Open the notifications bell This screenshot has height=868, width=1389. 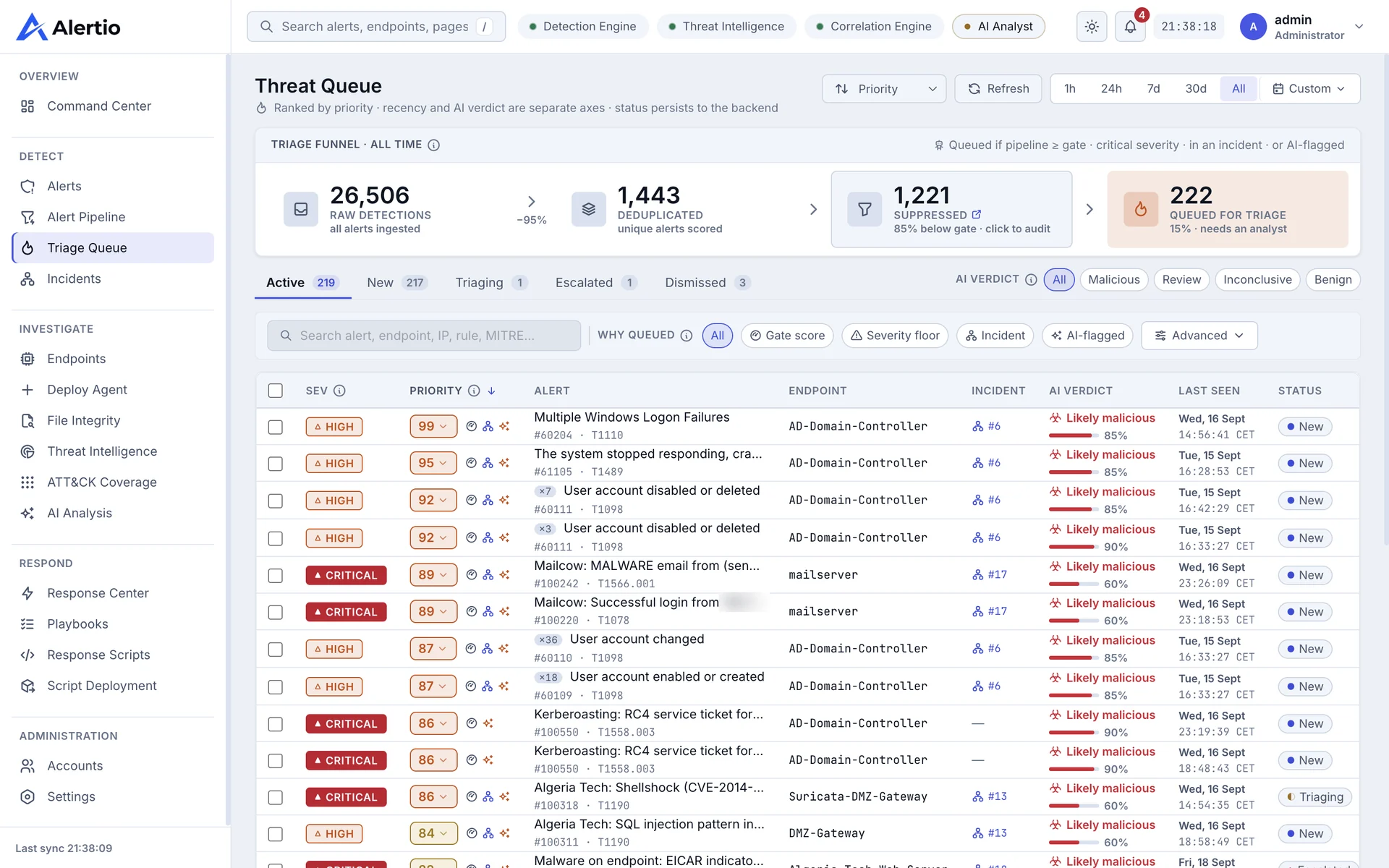point(1130,27)
